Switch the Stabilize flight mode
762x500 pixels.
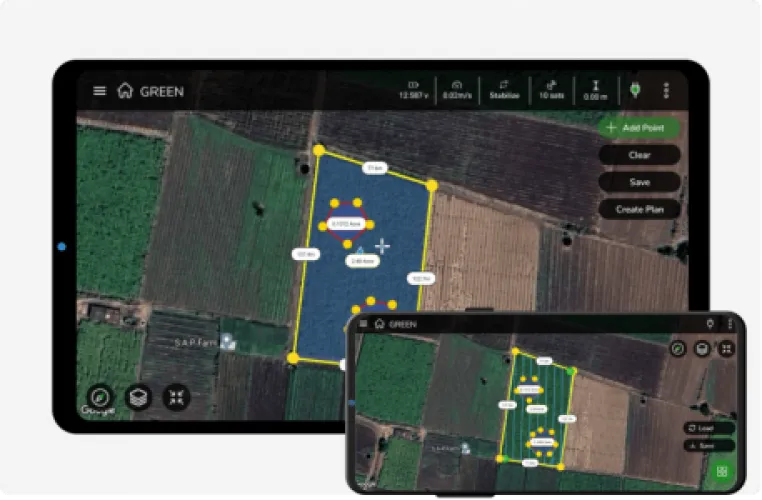pos(504,90)
